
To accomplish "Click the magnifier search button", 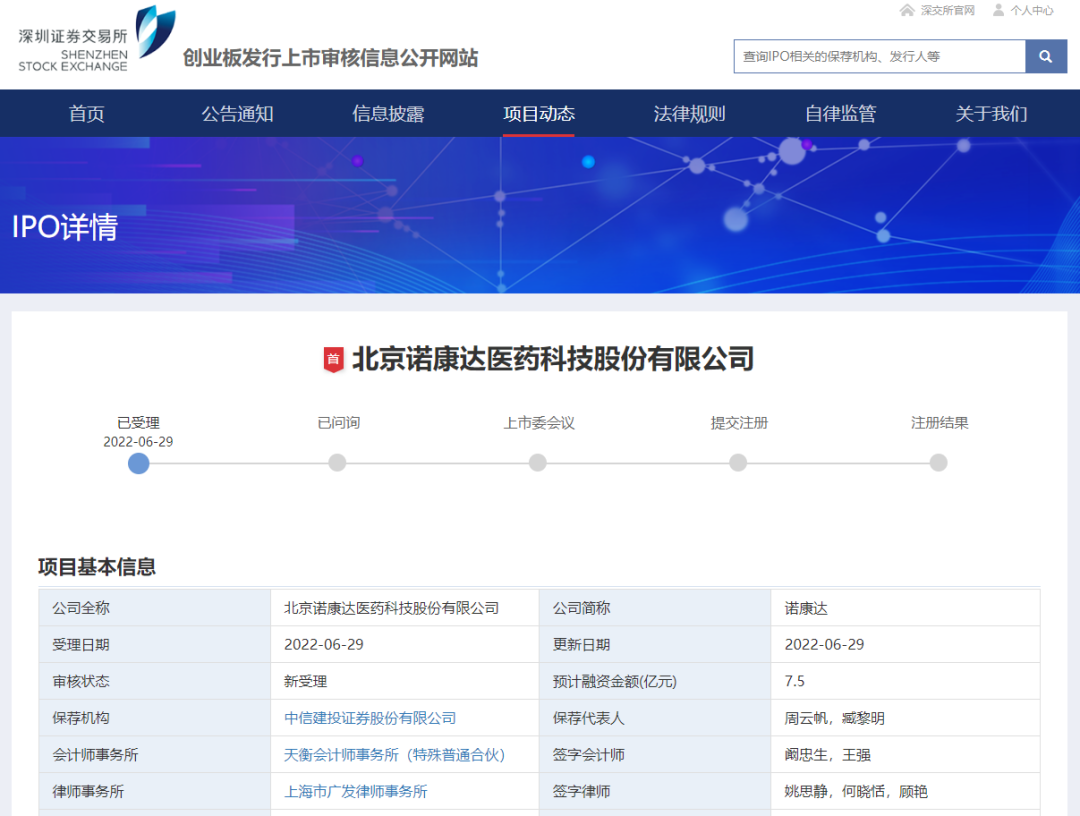I will pyautogui.click(x=1046, y=56).
